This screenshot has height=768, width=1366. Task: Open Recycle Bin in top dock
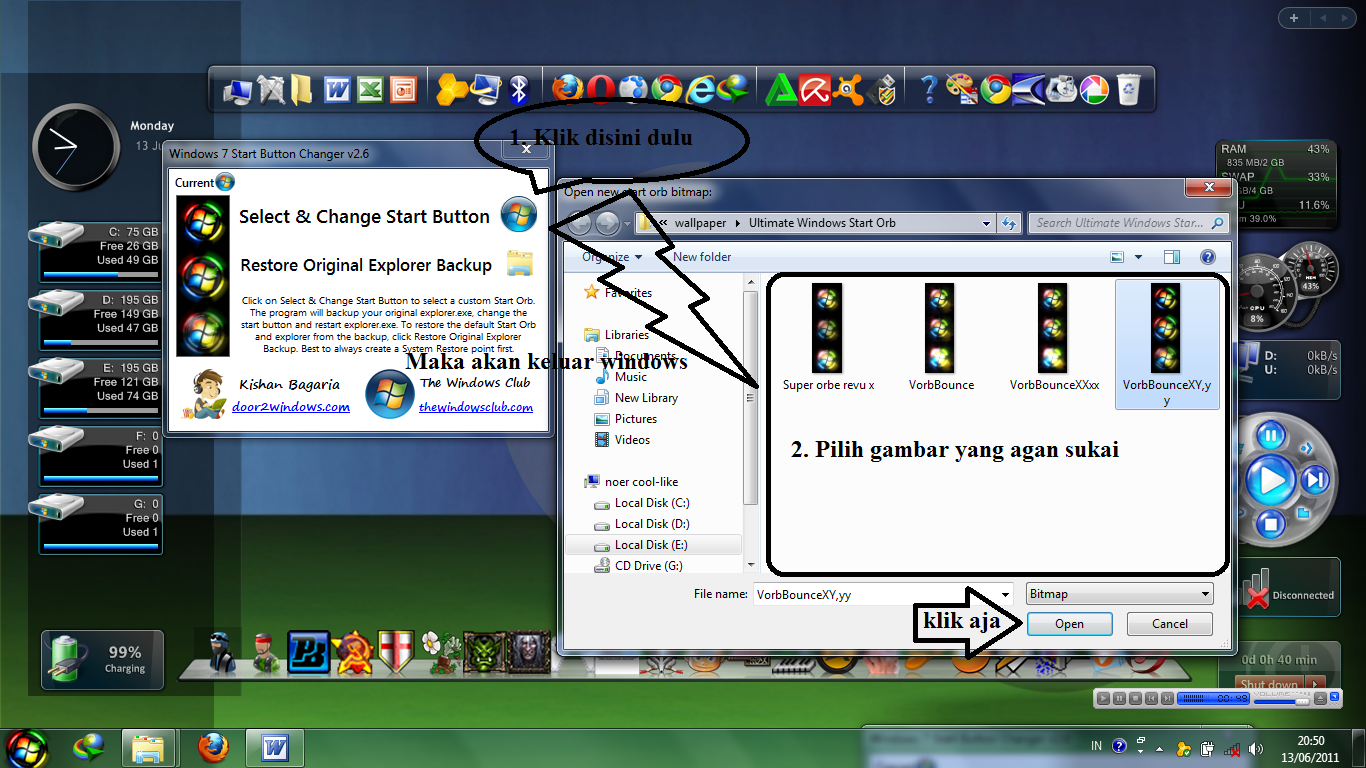[1128, 90]
